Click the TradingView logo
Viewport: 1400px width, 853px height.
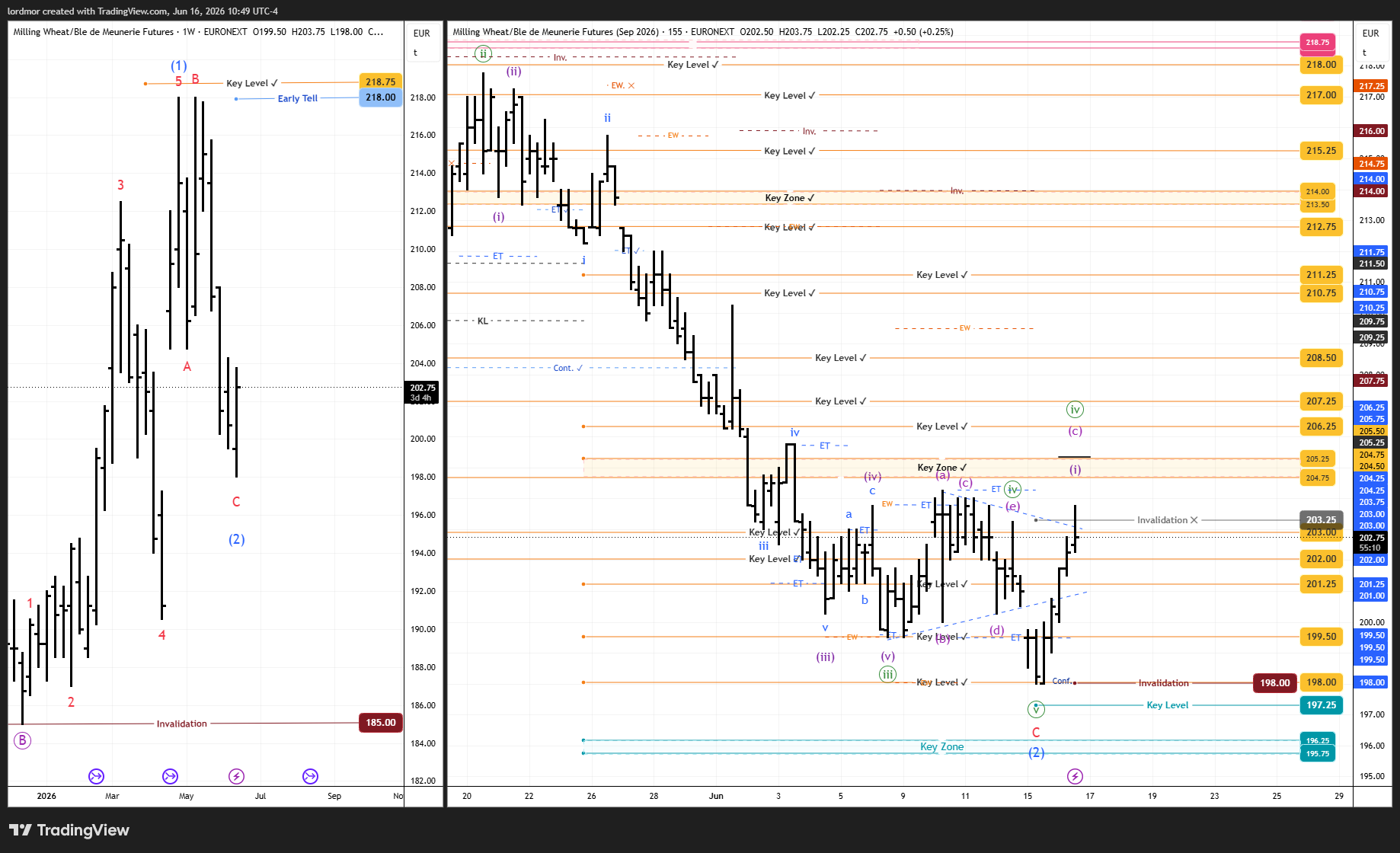point(69,830)
